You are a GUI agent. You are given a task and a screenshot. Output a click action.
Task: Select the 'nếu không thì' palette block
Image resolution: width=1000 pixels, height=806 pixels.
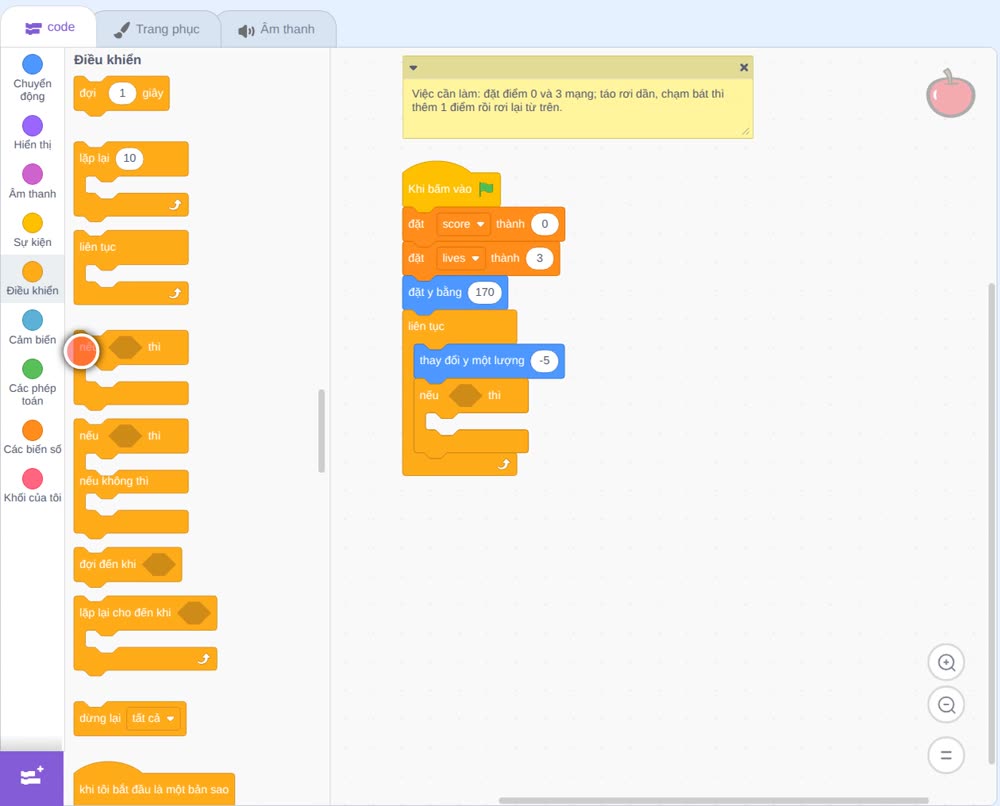131,478
